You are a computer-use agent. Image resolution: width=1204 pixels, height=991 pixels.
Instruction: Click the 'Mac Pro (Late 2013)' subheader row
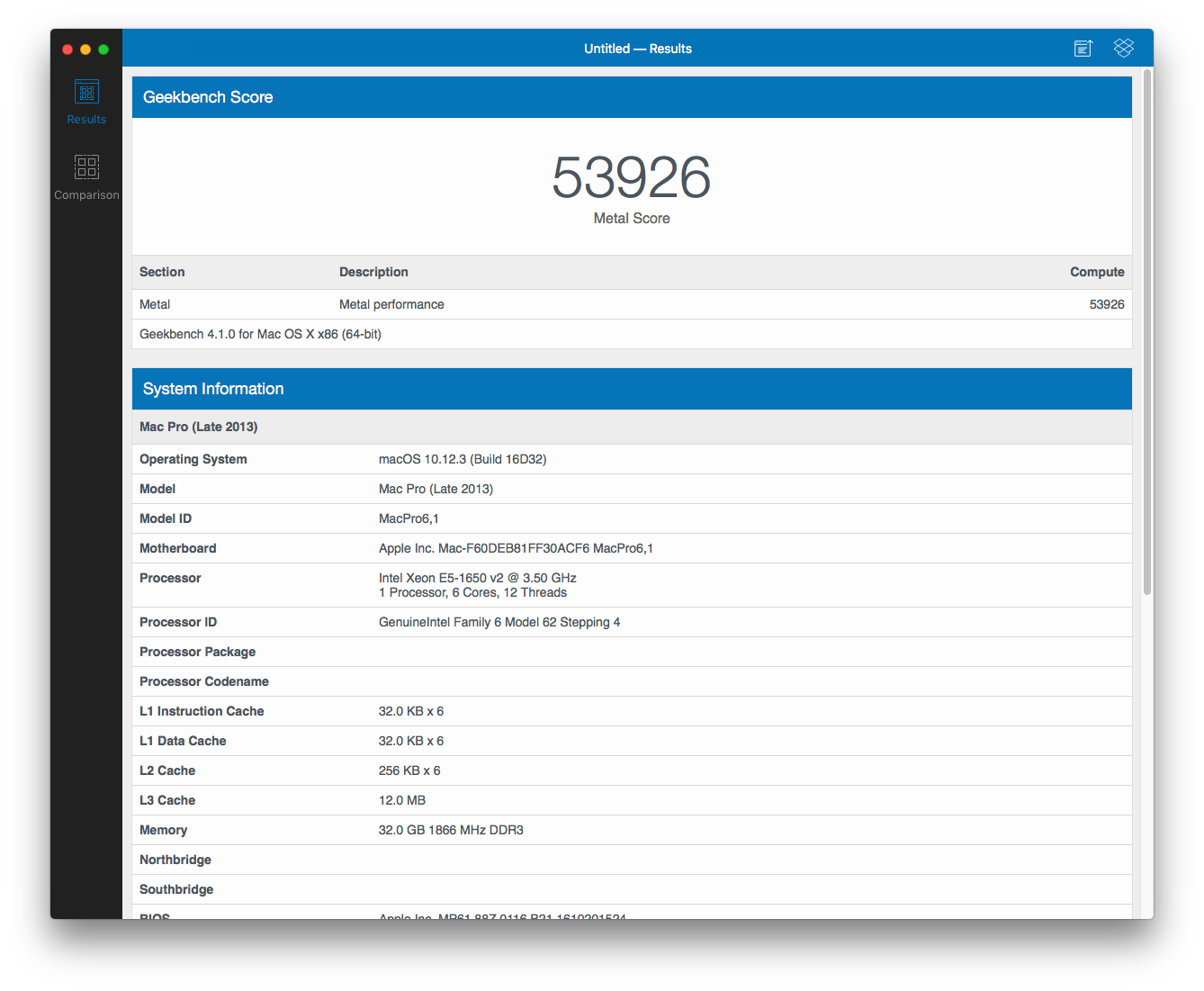(632, 427)
